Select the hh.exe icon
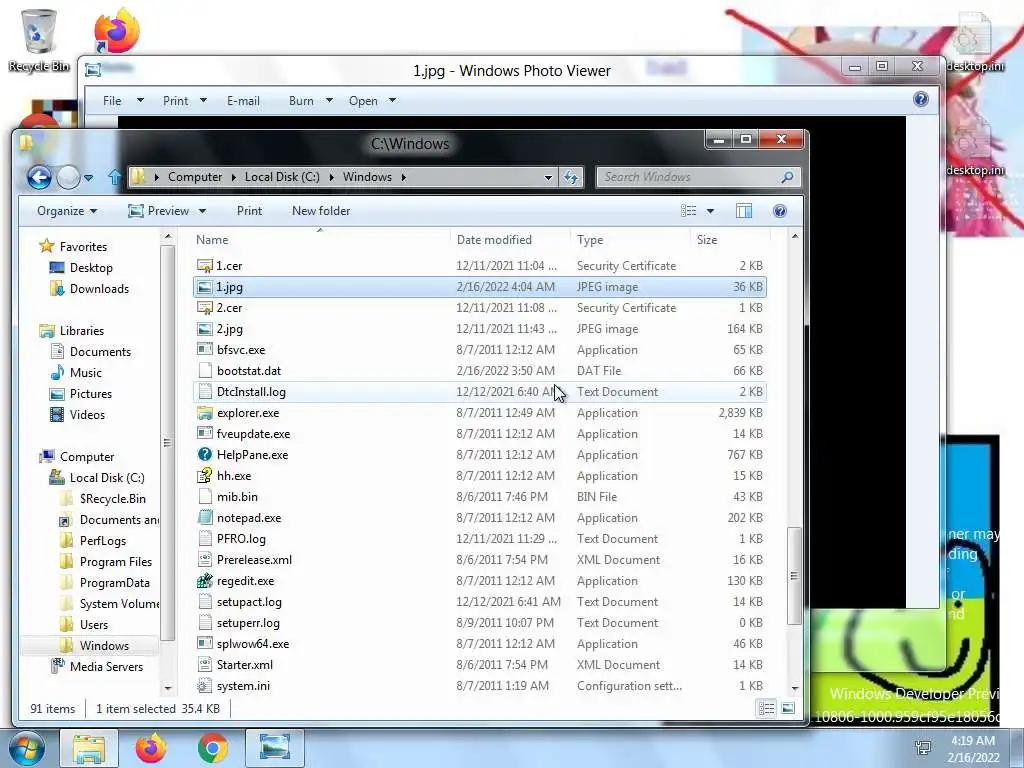The width and height of the screenshot is (1024, 768). [x=205, y=475]
